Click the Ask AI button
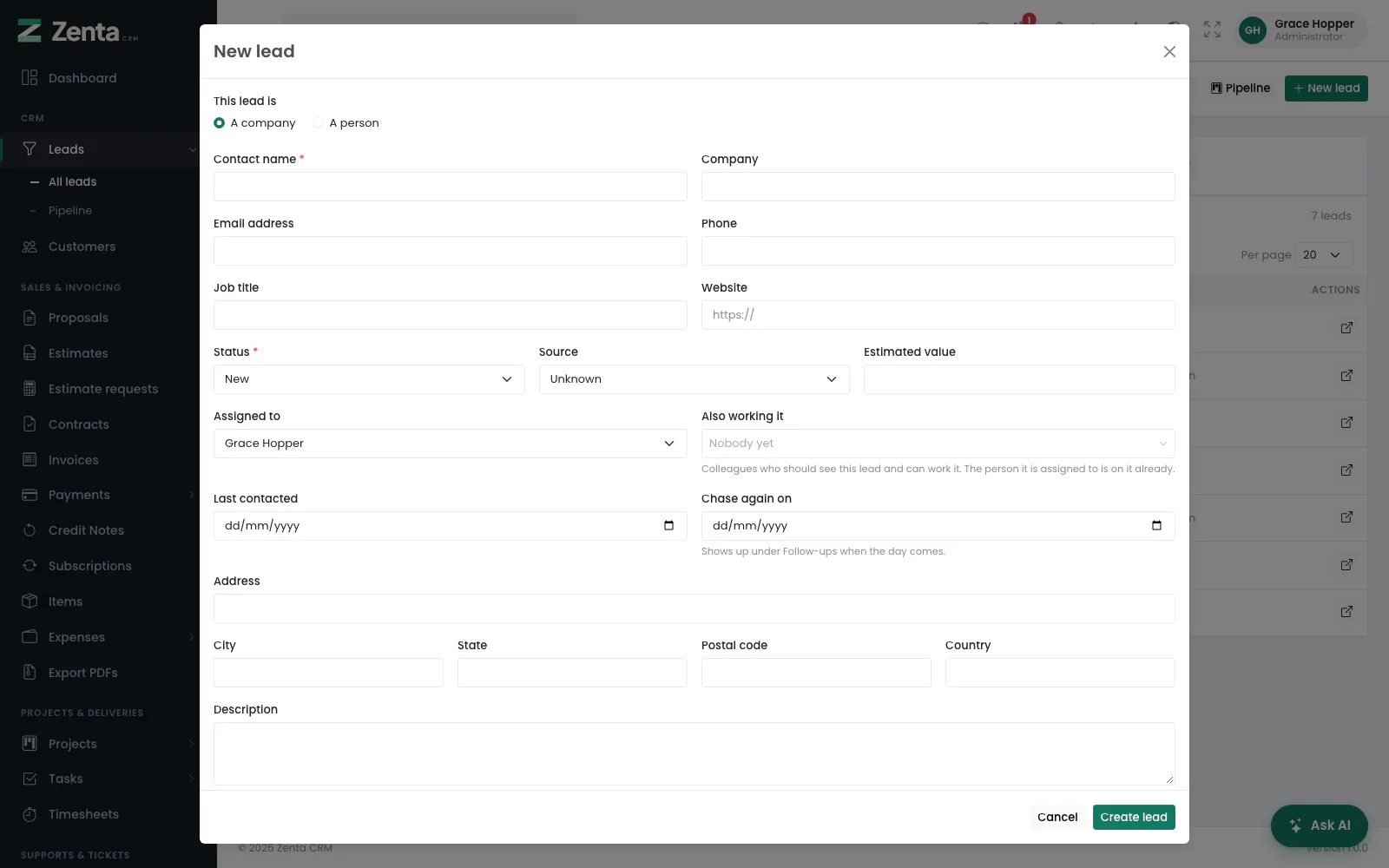The width and height of the screenshot is (1389, 868). [x=1320, y=825]
